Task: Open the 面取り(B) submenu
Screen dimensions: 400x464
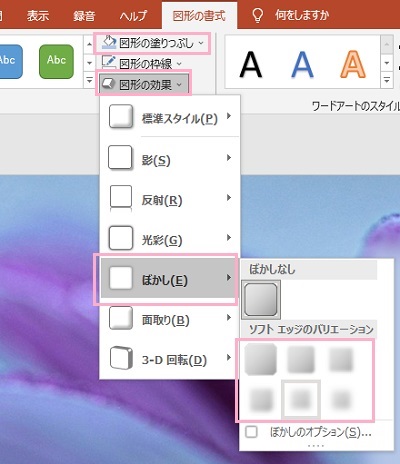Action: 170,318
